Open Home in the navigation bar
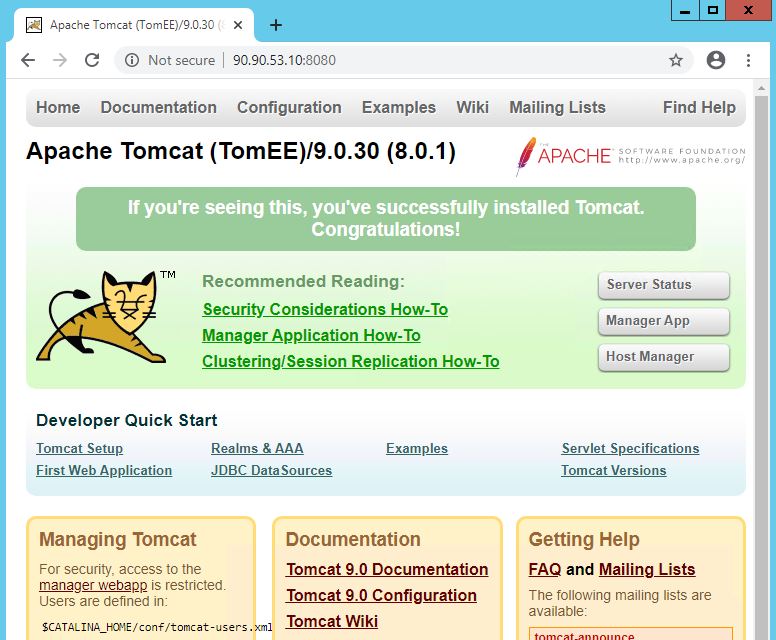The height and width of the screenshot is (640, 776). [58, 107]
